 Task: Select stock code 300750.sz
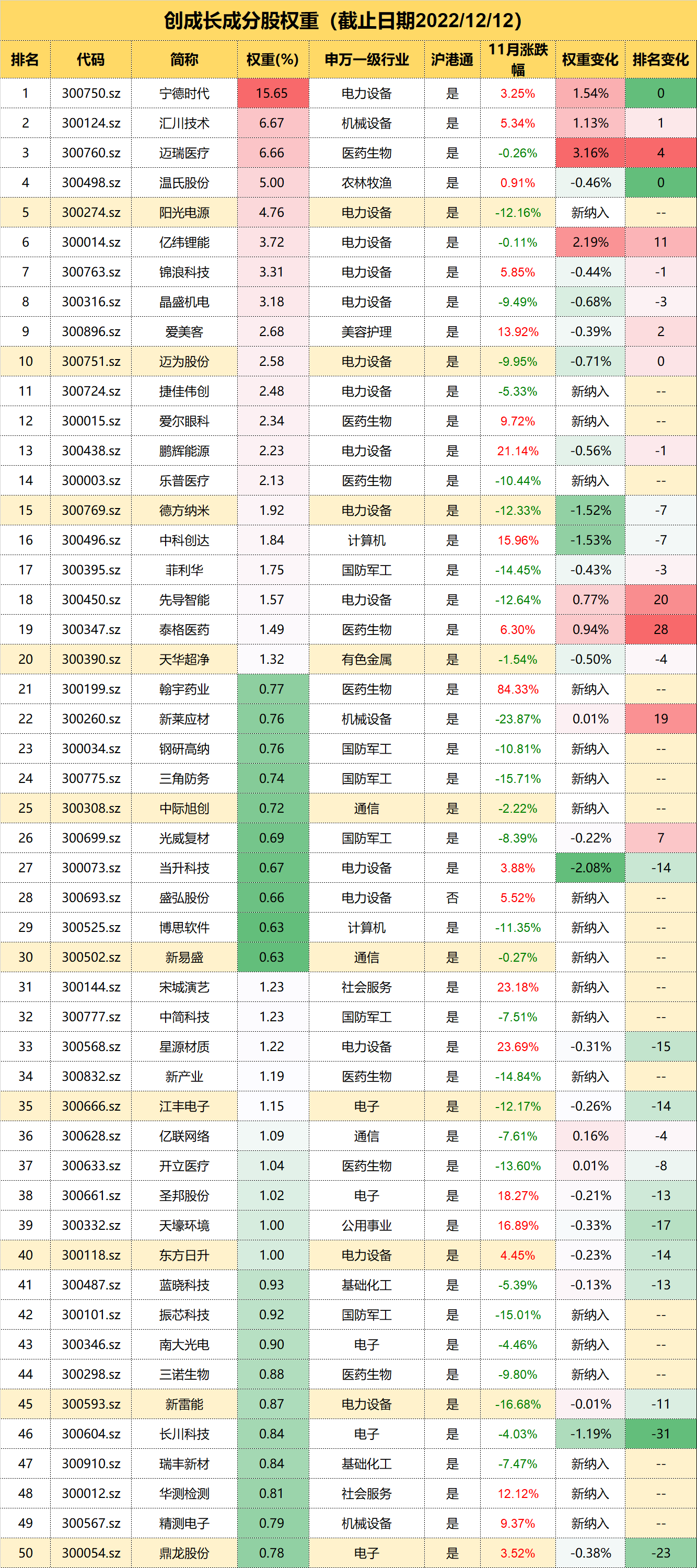point(91,93)
